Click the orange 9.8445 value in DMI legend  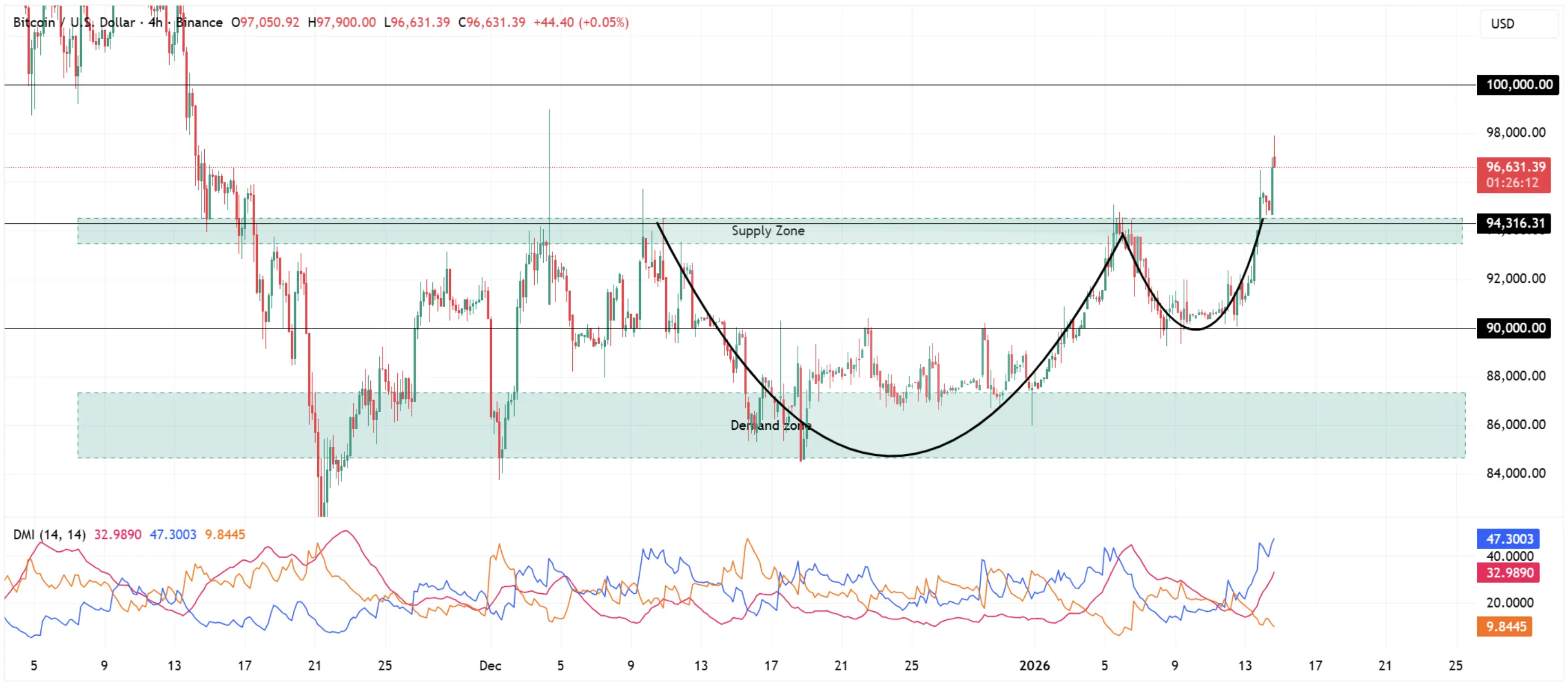coord(224,535)
